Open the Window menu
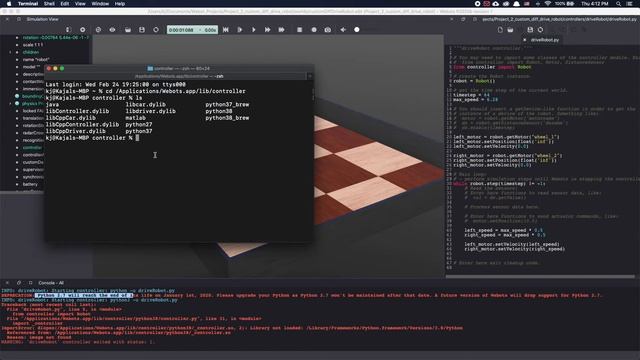 [100, 4]
